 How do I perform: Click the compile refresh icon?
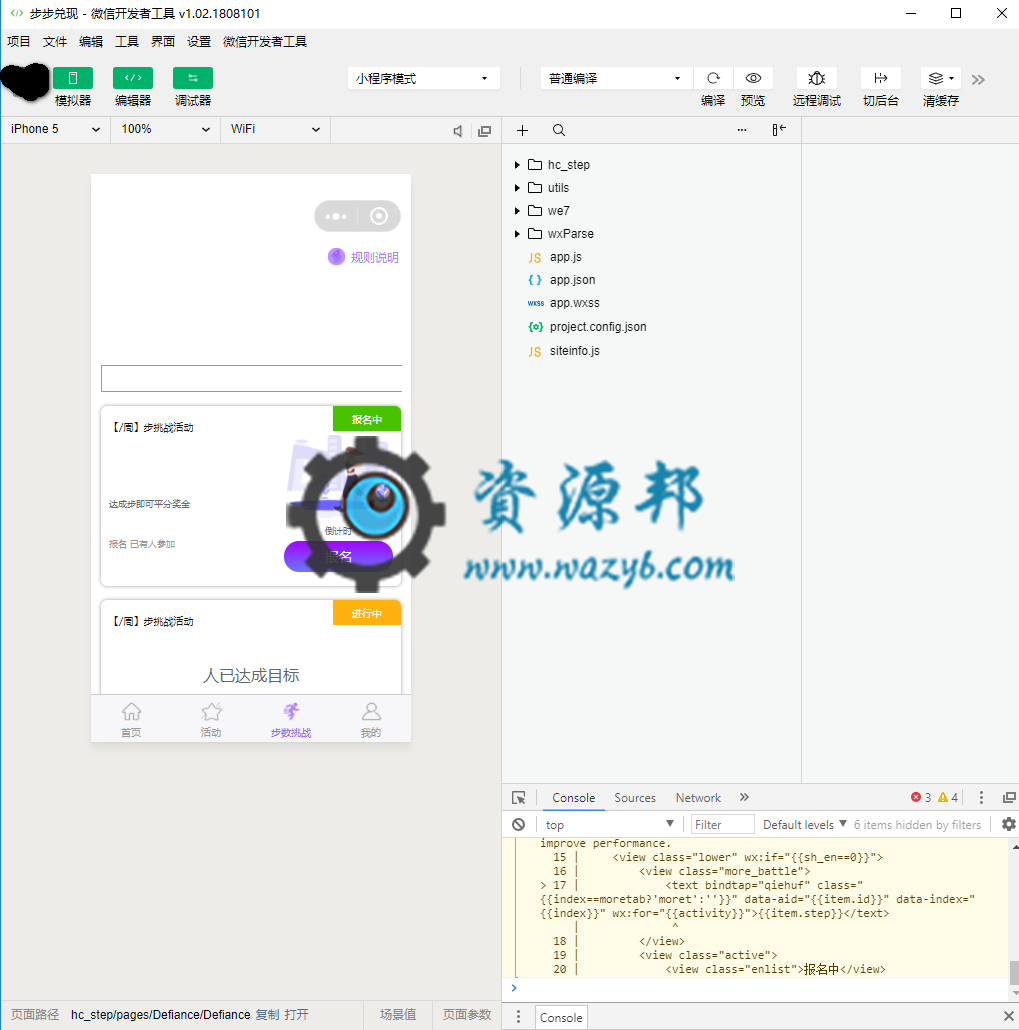click(x=713, y=78)
